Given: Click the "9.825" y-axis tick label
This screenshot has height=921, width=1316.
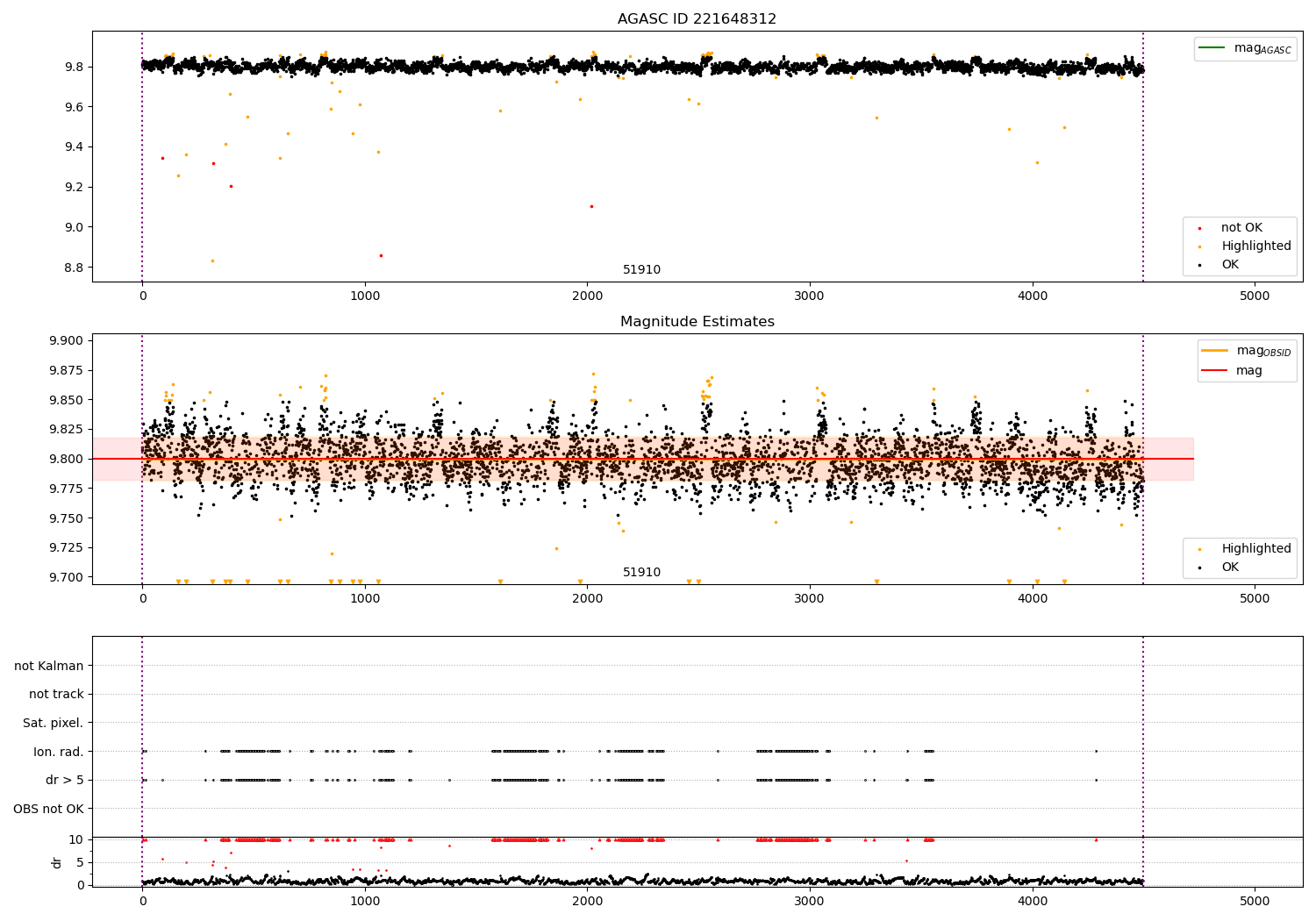Looking at the screenshot, I should click(66, 429).
